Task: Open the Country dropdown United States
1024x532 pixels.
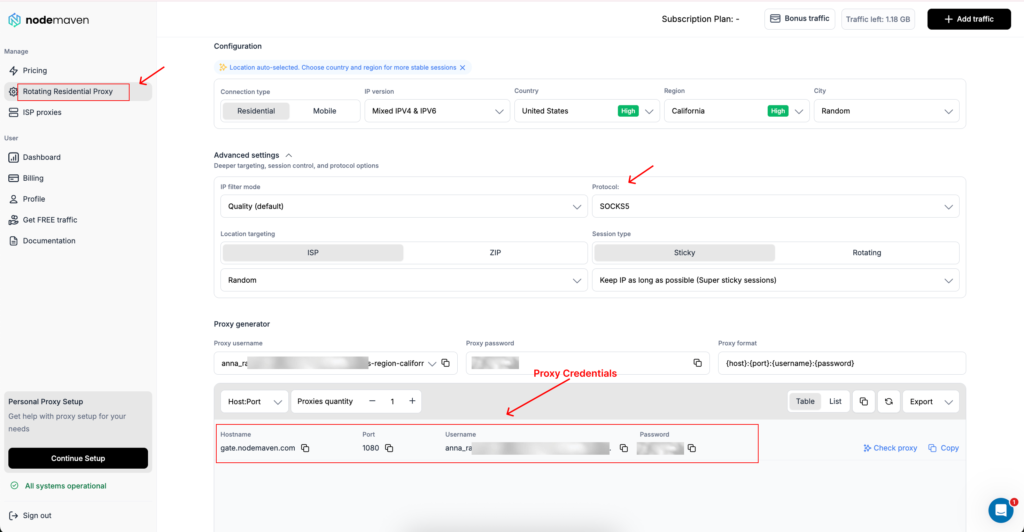Action: pyautogui.click(x=586, y=111)
